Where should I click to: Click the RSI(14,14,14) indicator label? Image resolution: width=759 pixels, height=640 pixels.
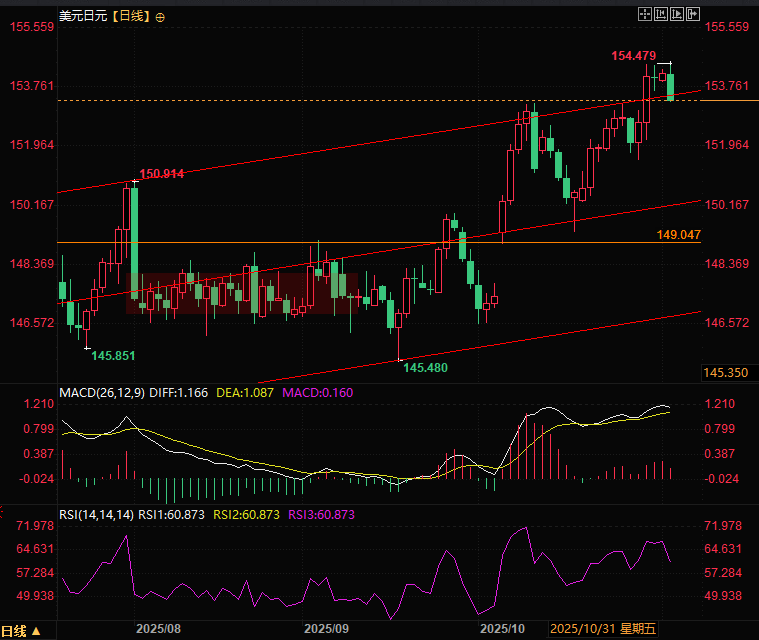pos(96,515)
